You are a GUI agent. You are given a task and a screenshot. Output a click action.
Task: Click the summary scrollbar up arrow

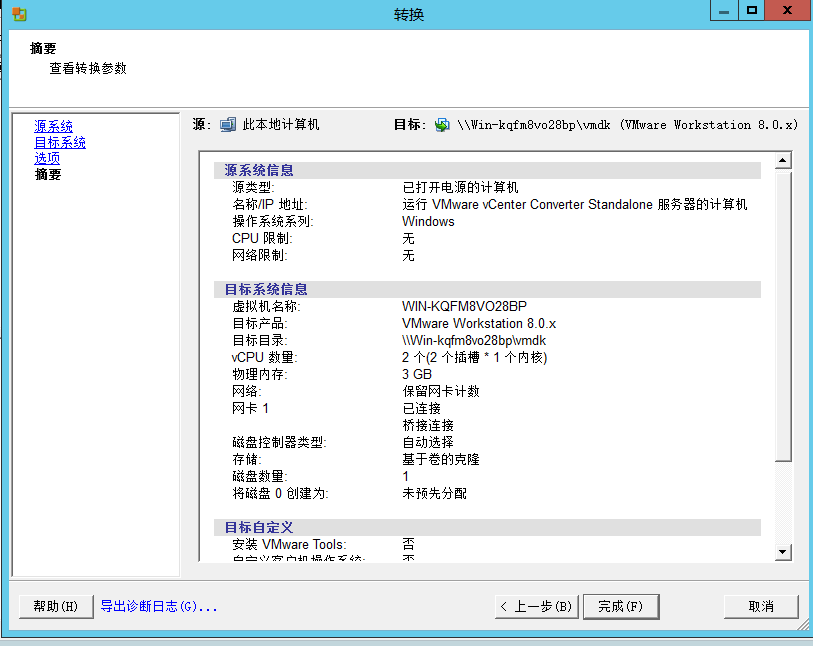[x=783, y=161]
